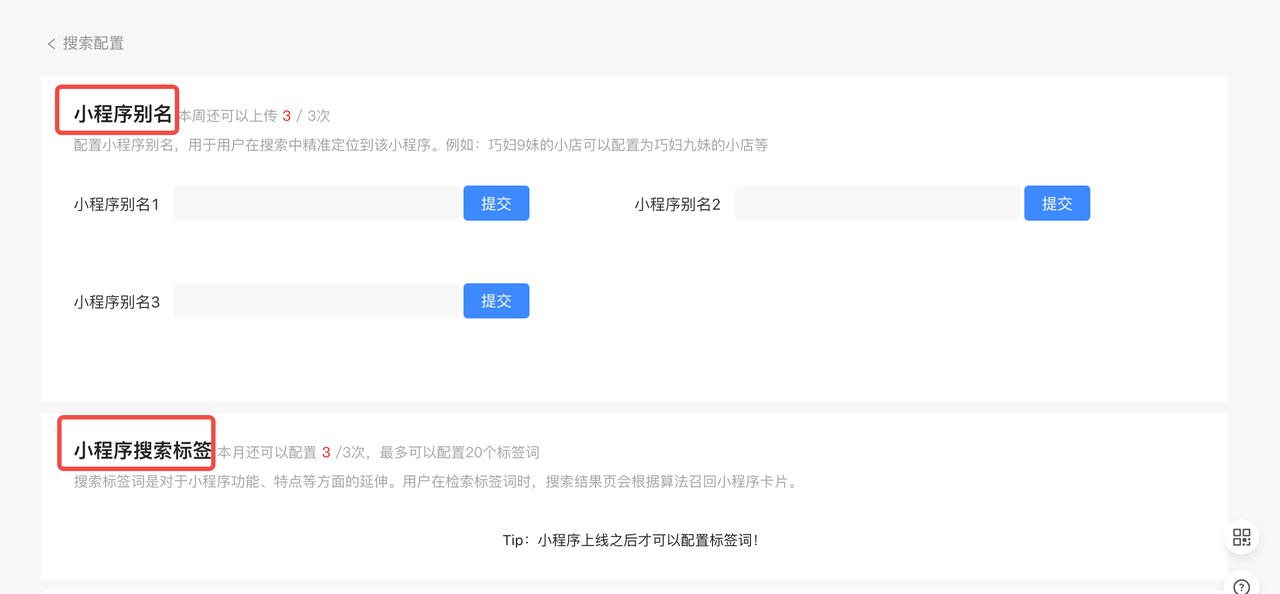Screen dimensions: 1280x594
Task: Click the Tip about 小程序上线 requirement
Action: pos(630,540)
